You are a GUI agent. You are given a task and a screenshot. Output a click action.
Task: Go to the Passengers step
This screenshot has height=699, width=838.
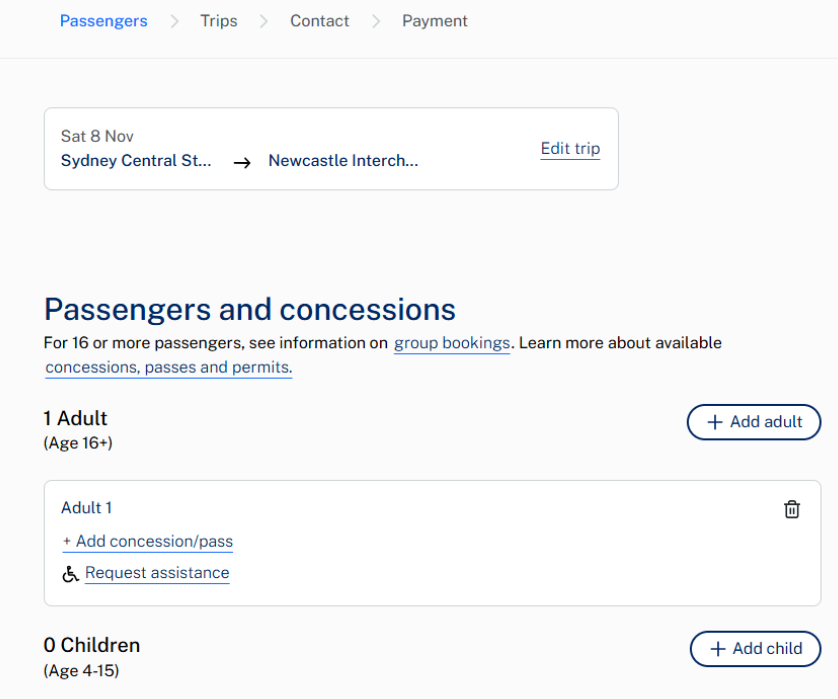[103, 21]
